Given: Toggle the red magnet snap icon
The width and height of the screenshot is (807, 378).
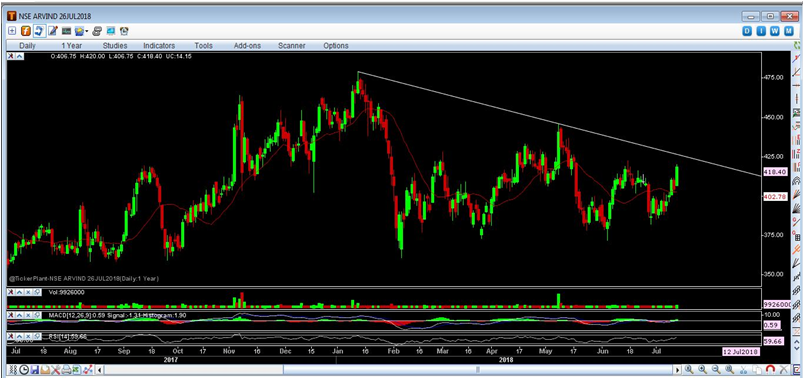Looking at the screenshot, I should click(770, 370).
